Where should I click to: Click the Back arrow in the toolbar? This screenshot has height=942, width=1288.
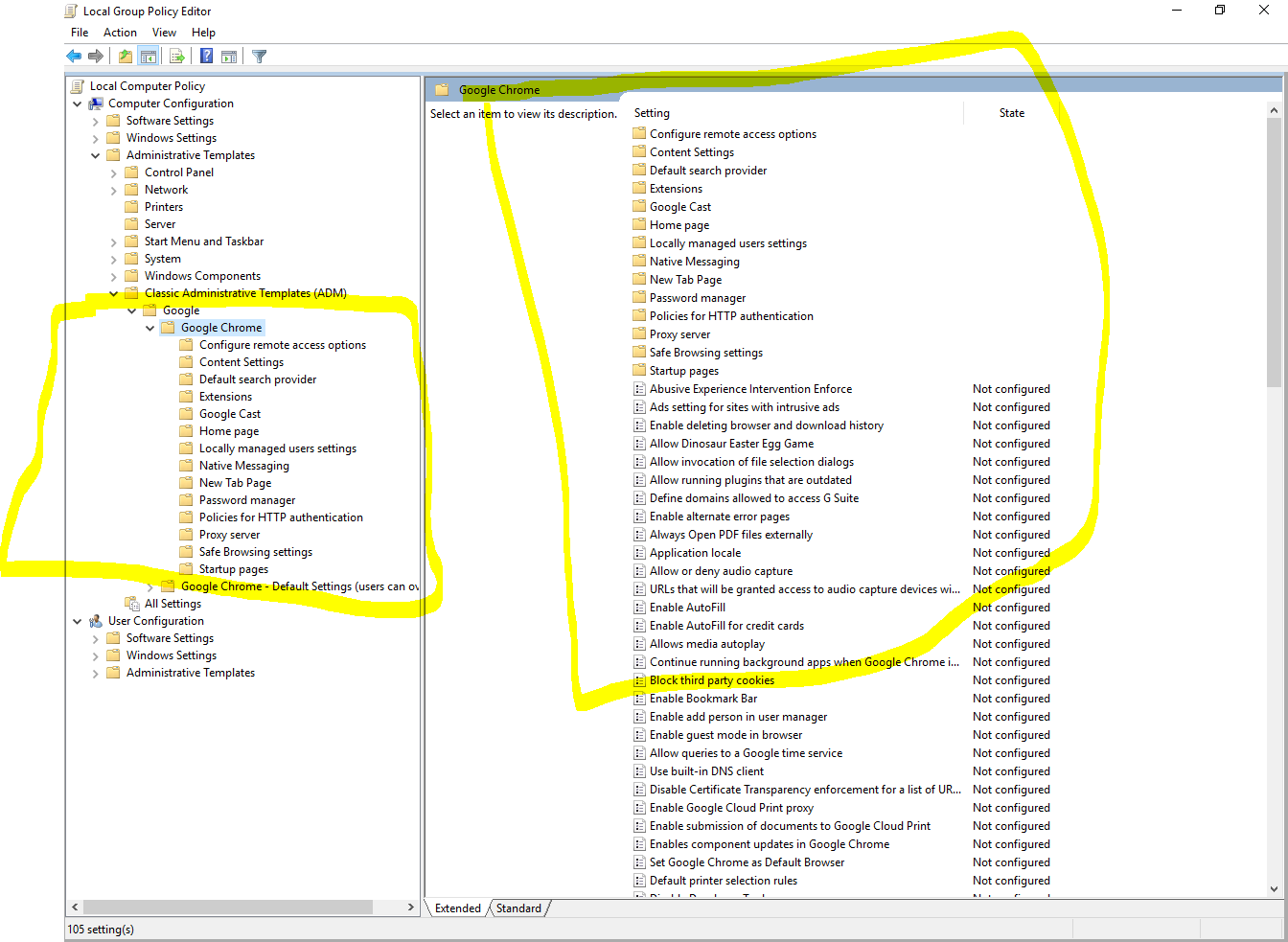click(74, 57)
